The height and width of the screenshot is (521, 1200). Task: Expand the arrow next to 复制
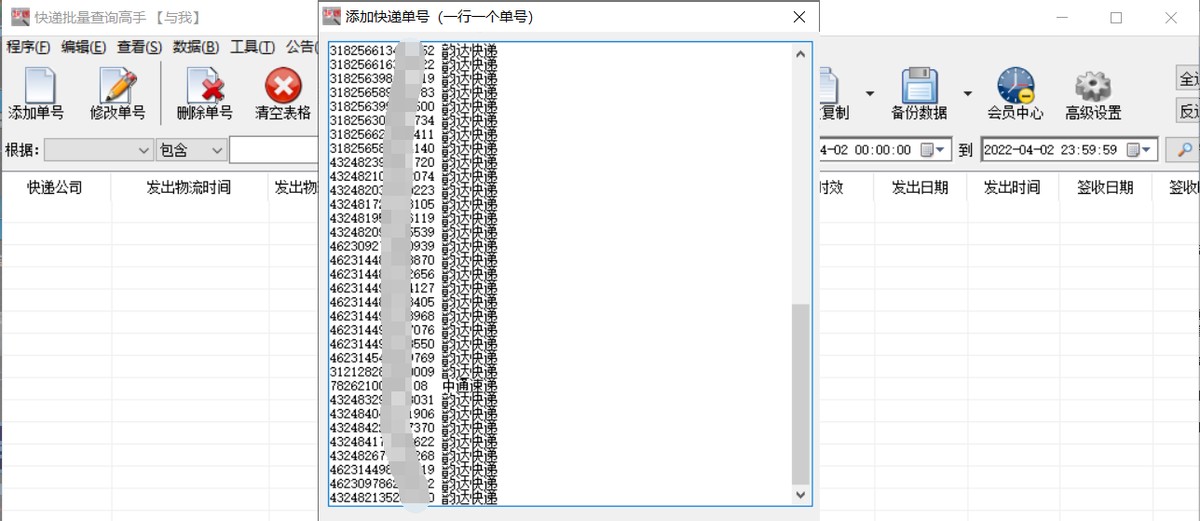869,94
